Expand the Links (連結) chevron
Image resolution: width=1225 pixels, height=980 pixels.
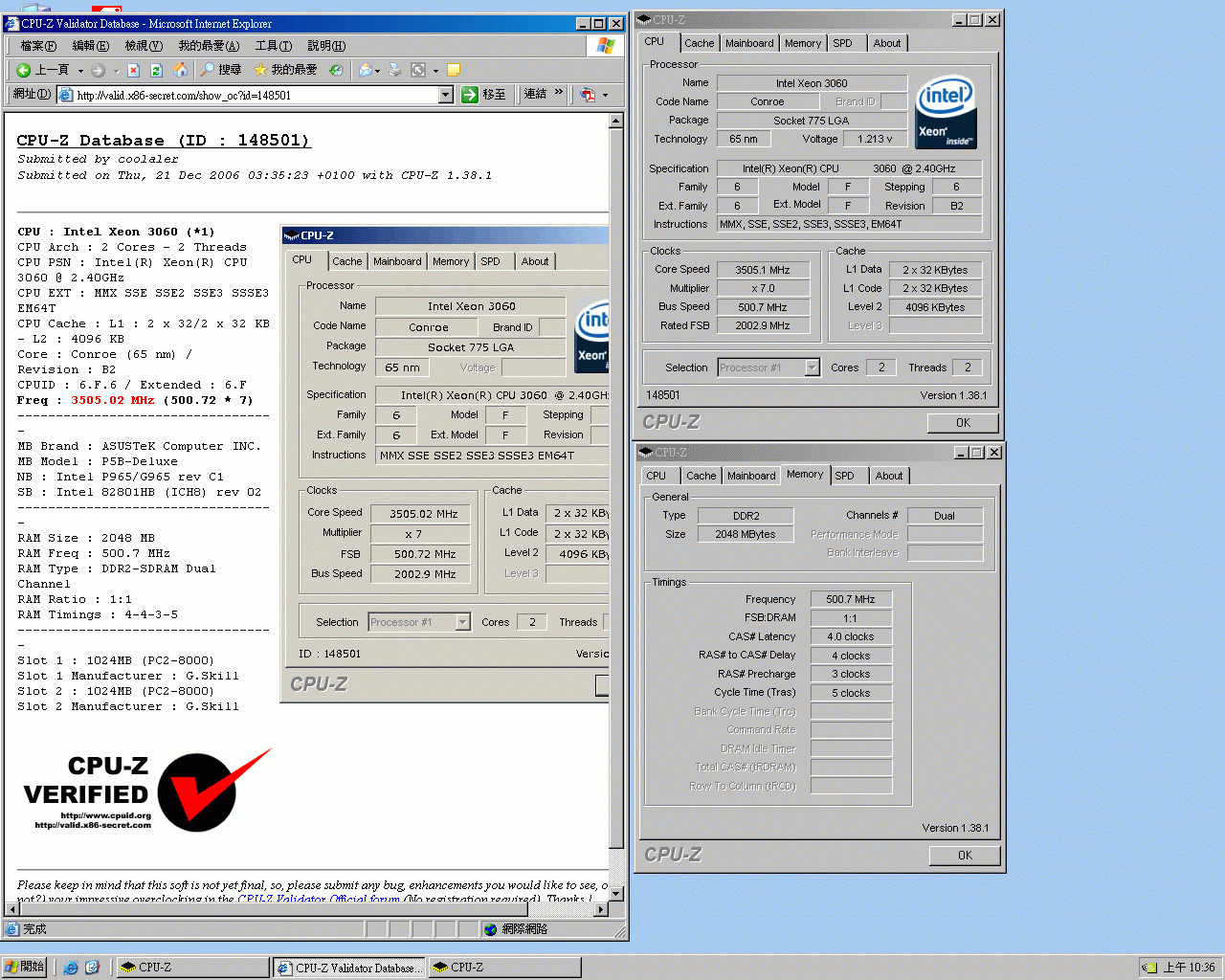click(x=559, y=93)
